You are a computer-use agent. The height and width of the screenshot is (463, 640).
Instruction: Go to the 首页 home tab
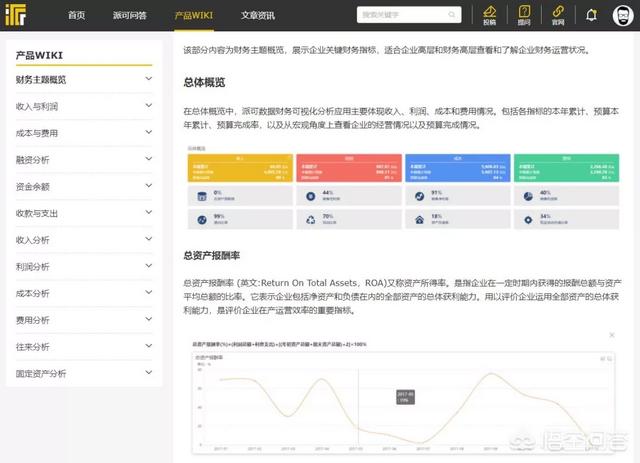click(x=76, y=16)
